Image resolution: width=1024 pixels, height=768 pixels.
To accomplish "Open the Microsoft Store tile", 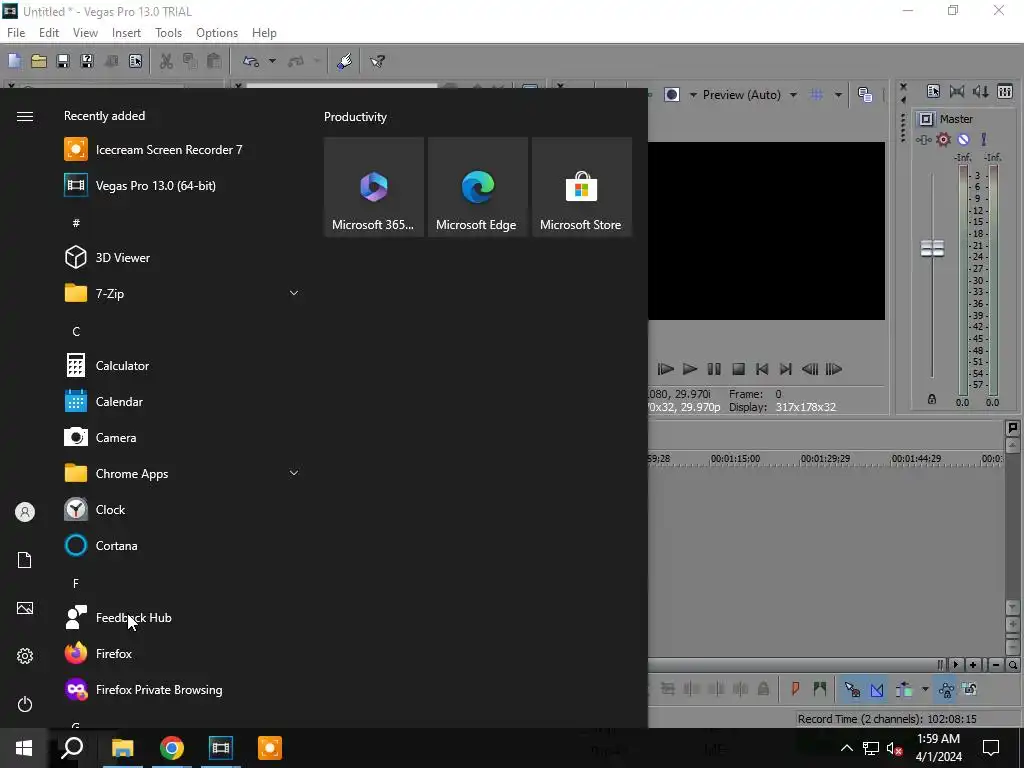I will click(x=582, y=187).
